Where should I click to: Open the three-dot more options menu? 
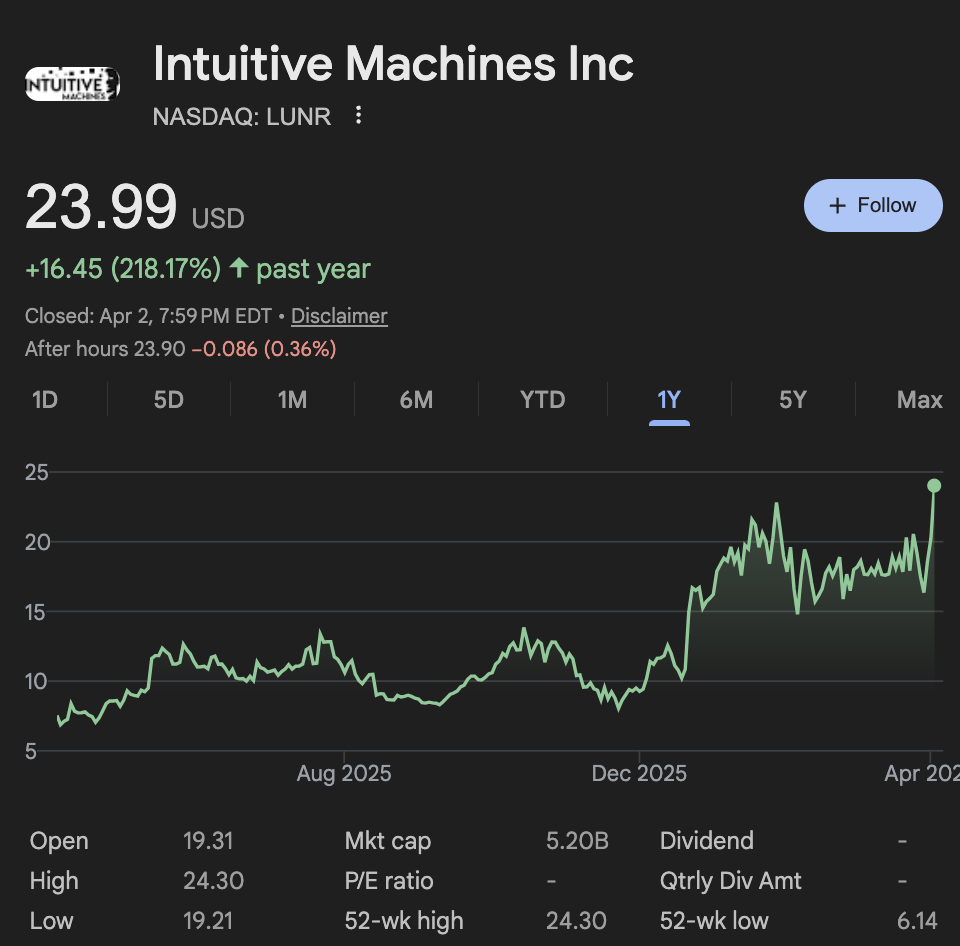pyautogui.click(x=359, y=116)
